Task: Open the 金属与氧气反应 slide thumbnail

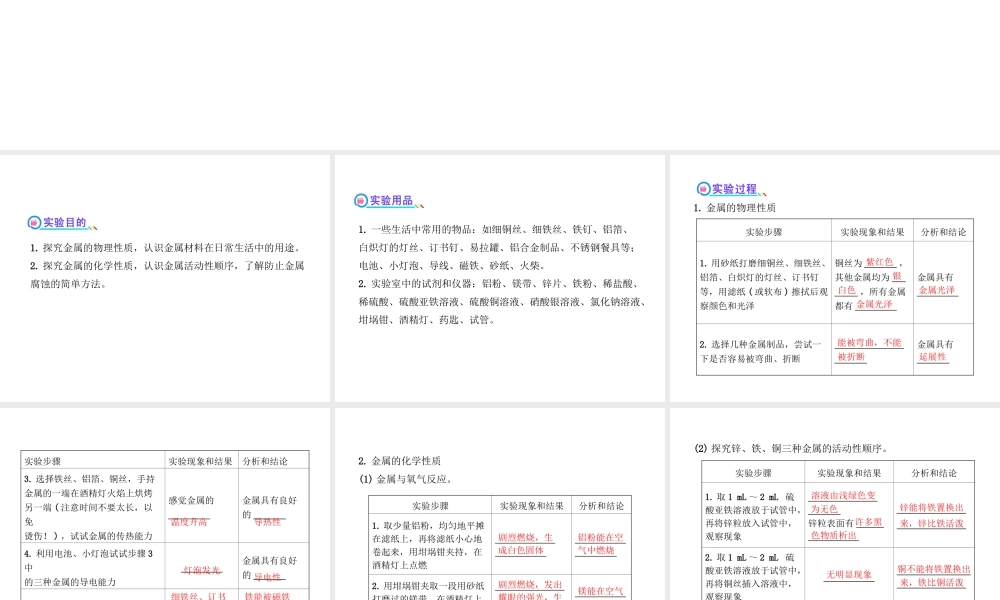Action: [499, 504]
